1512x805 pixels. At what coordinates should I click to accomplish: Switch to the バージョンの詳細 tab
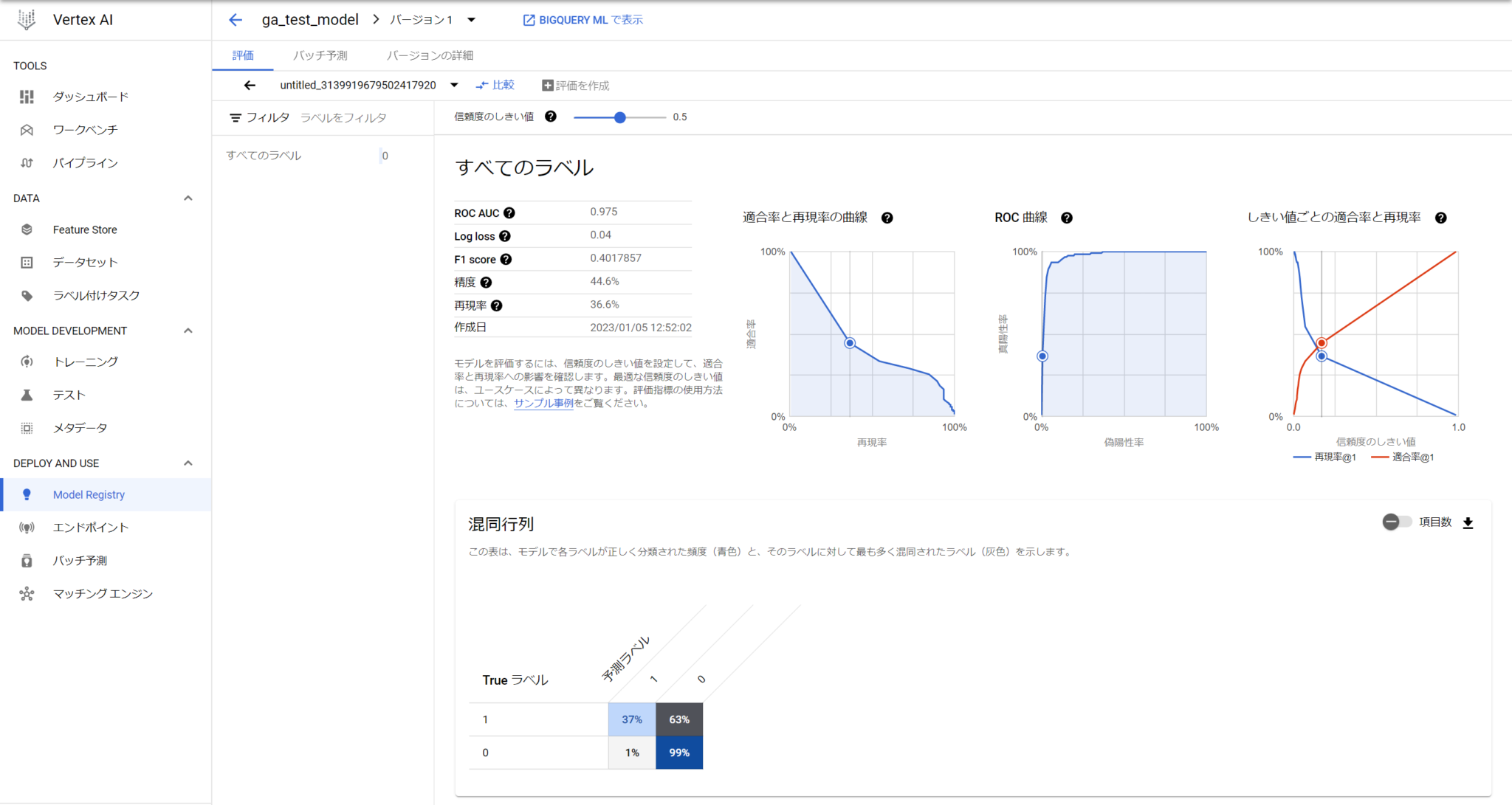click(x=430, y=55)
